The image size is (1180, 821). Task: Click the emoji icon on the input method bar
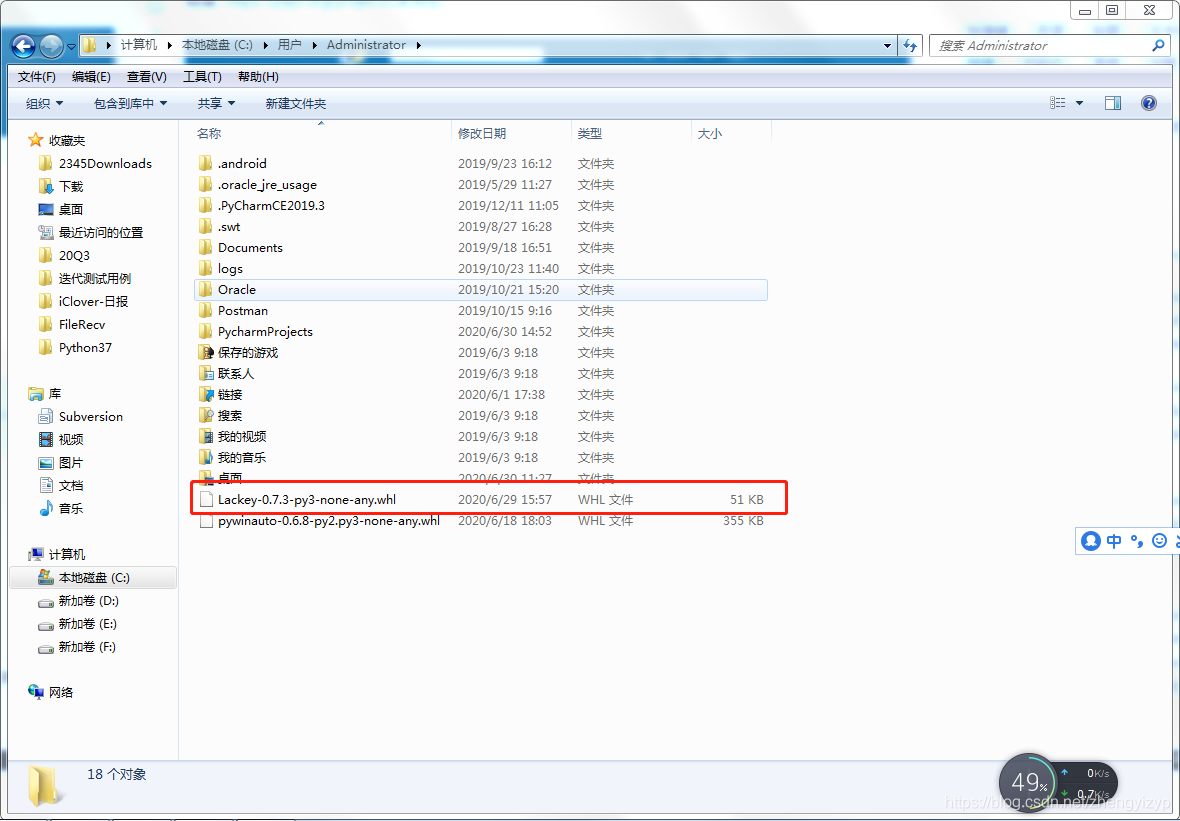tap(1159, 540)
